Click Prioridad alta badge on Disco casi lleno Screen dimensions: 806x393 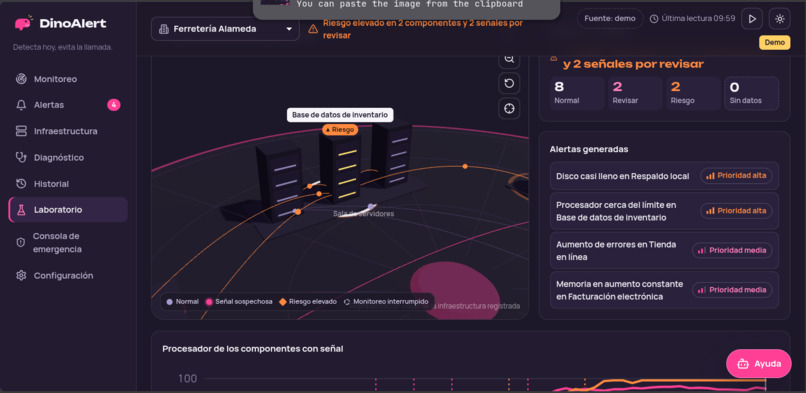[736, 176]
